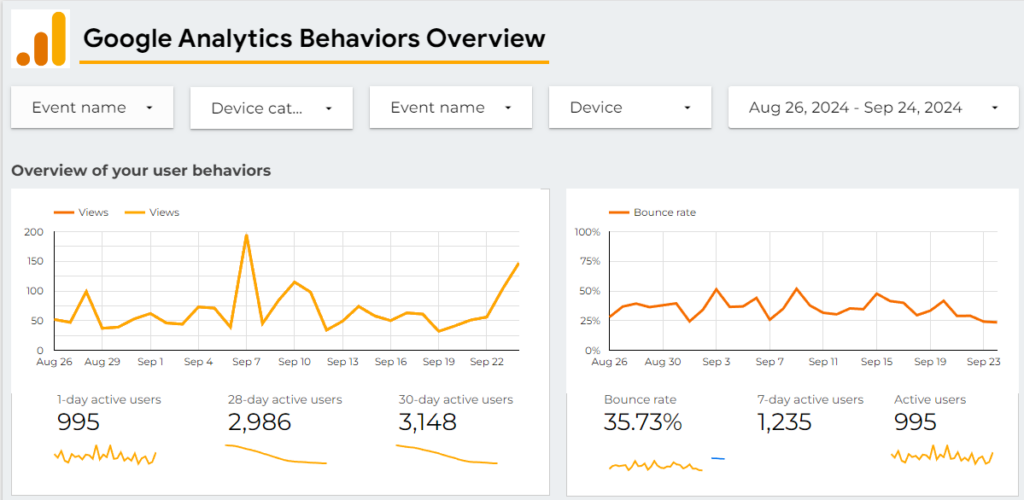
Task: Click the short blue line below 7-day active users
Action: (718, 458)
